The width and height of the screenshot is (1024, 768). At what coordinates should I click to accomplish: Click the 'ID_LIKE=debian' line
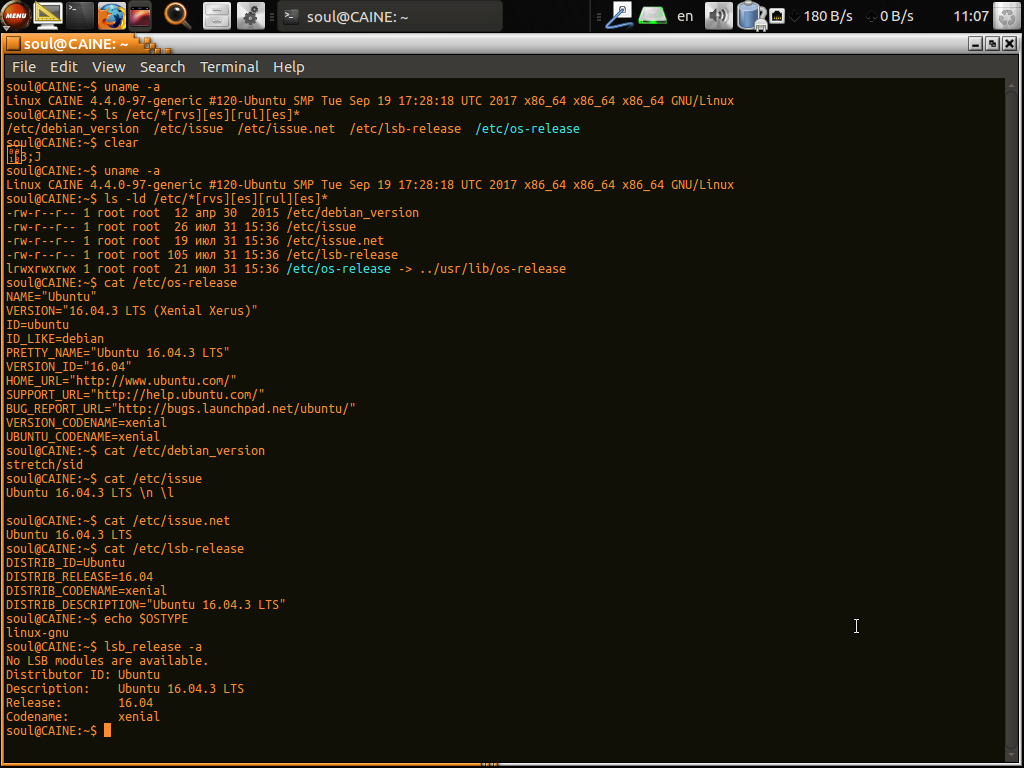(x=55, y=338)
